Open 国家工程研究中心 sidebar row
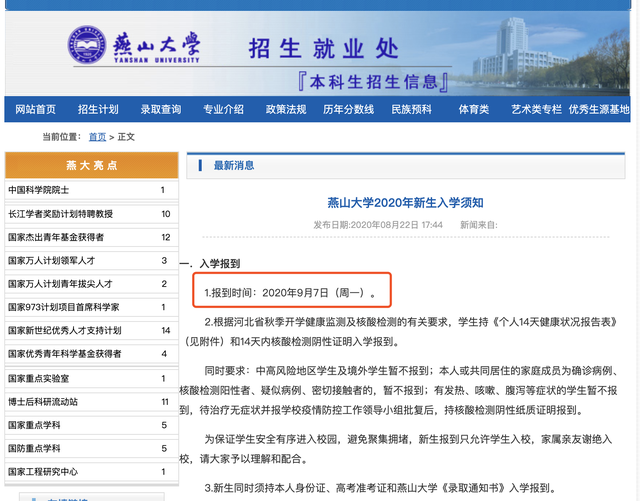 92,472
